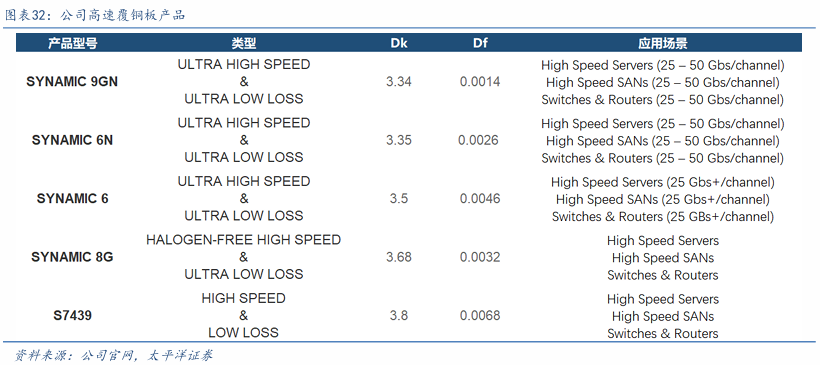The height and width of the screenshot is (365, 820).
Task: Select the Df column header
Action: (480, 43)
